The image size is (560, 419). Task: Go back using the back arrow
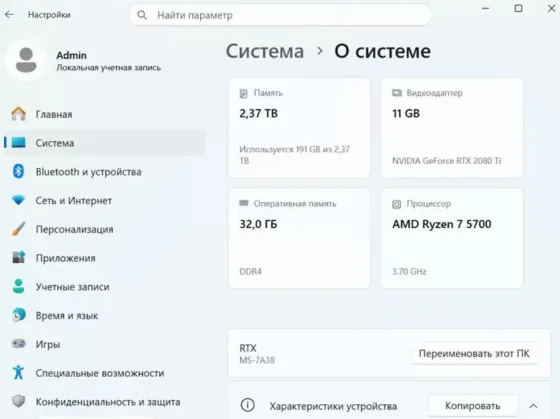pyautogui.click(x=9, y=15)
